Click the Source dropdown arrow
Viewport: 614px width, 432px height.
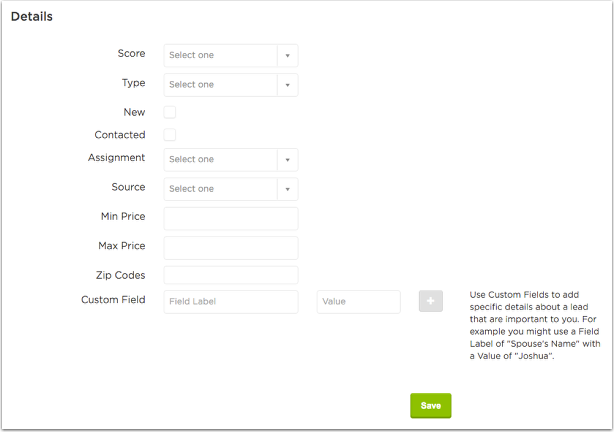click(287, 189)
